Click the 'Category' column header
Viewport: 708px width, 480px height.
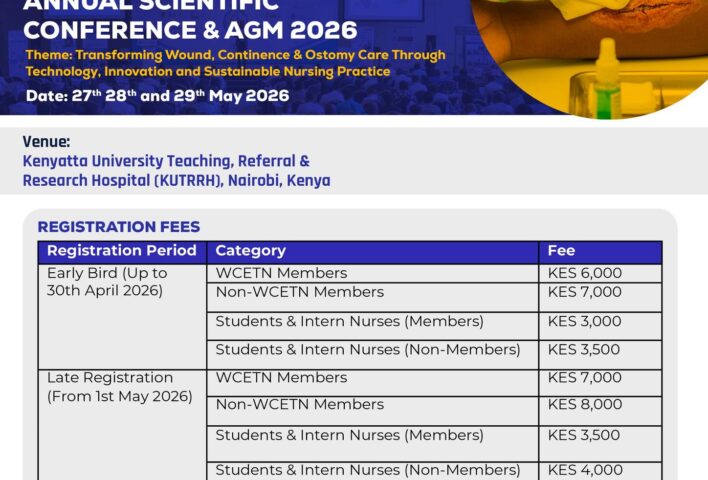pos(373,252)
